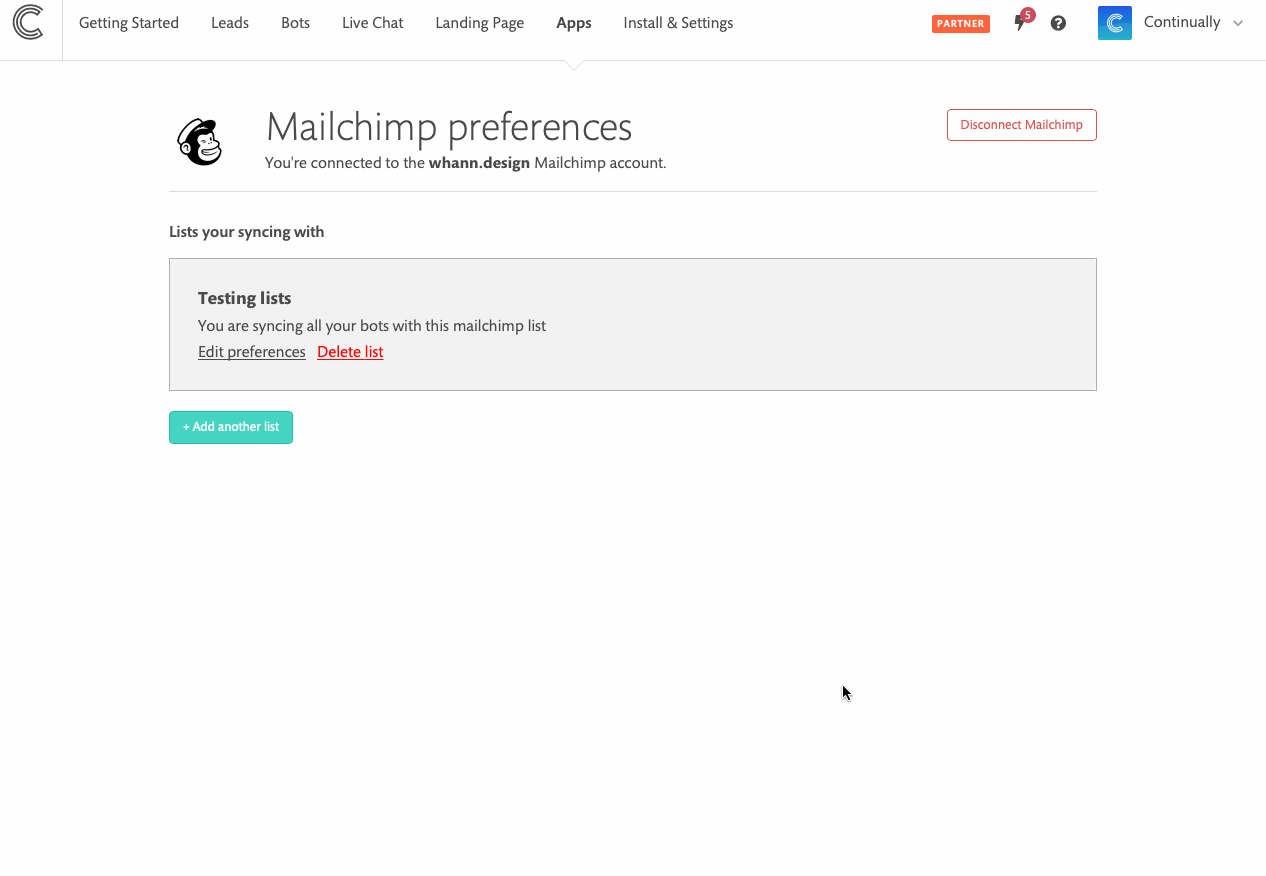
Task: Open the notifications lightning icon
Action: point(1020,23)
